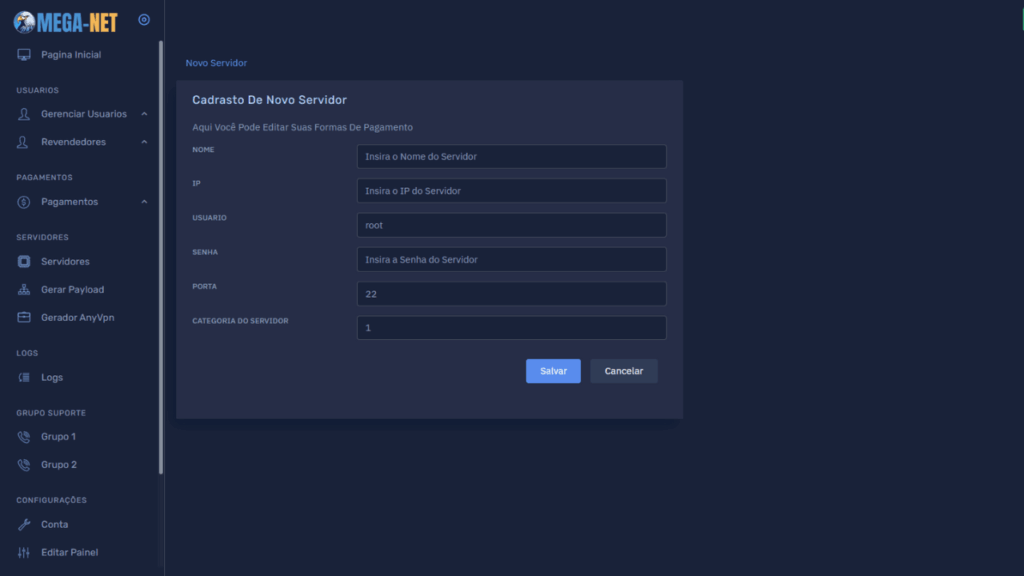Click the Porta field showing 22
The height and width of the screenshot is (576, 1024).
point(511,294)
